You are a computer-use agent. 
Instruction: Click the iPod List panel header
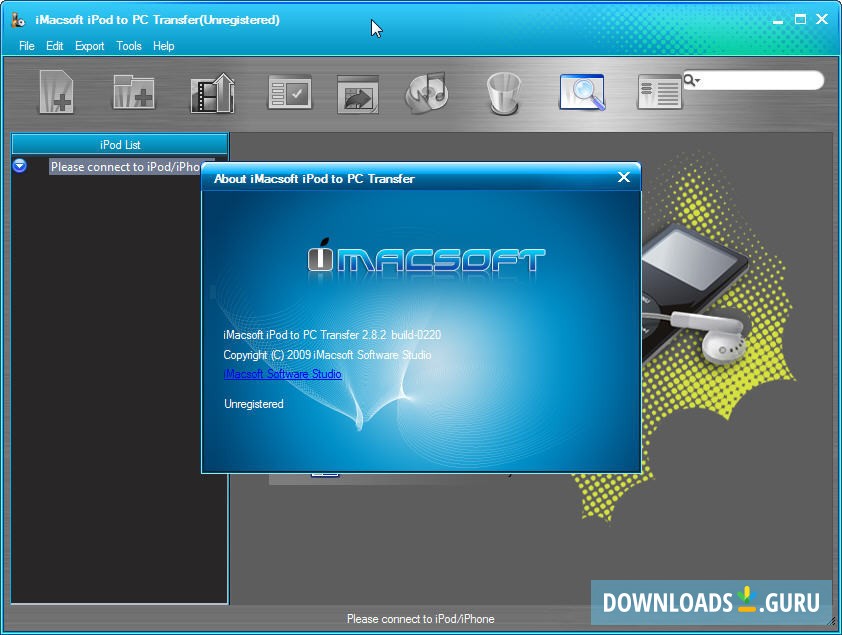(x=120, y=144)
